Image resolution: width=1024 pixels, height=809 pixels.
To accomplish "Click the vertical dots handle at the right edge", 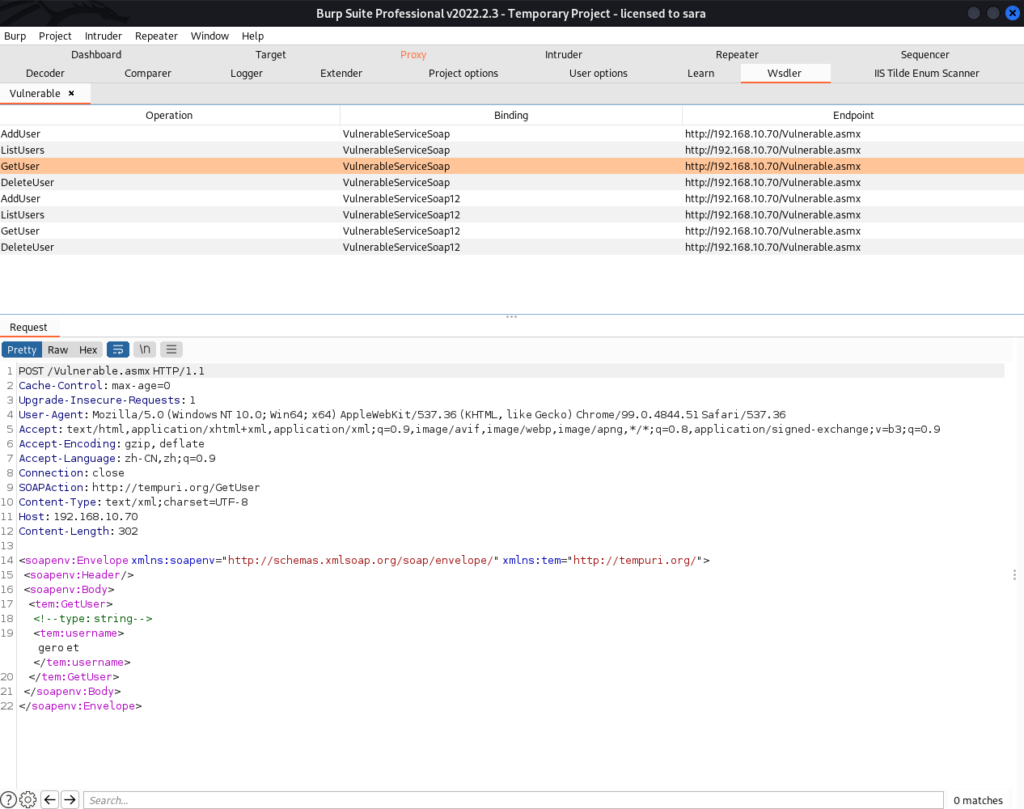I will tap(1014, 575).
